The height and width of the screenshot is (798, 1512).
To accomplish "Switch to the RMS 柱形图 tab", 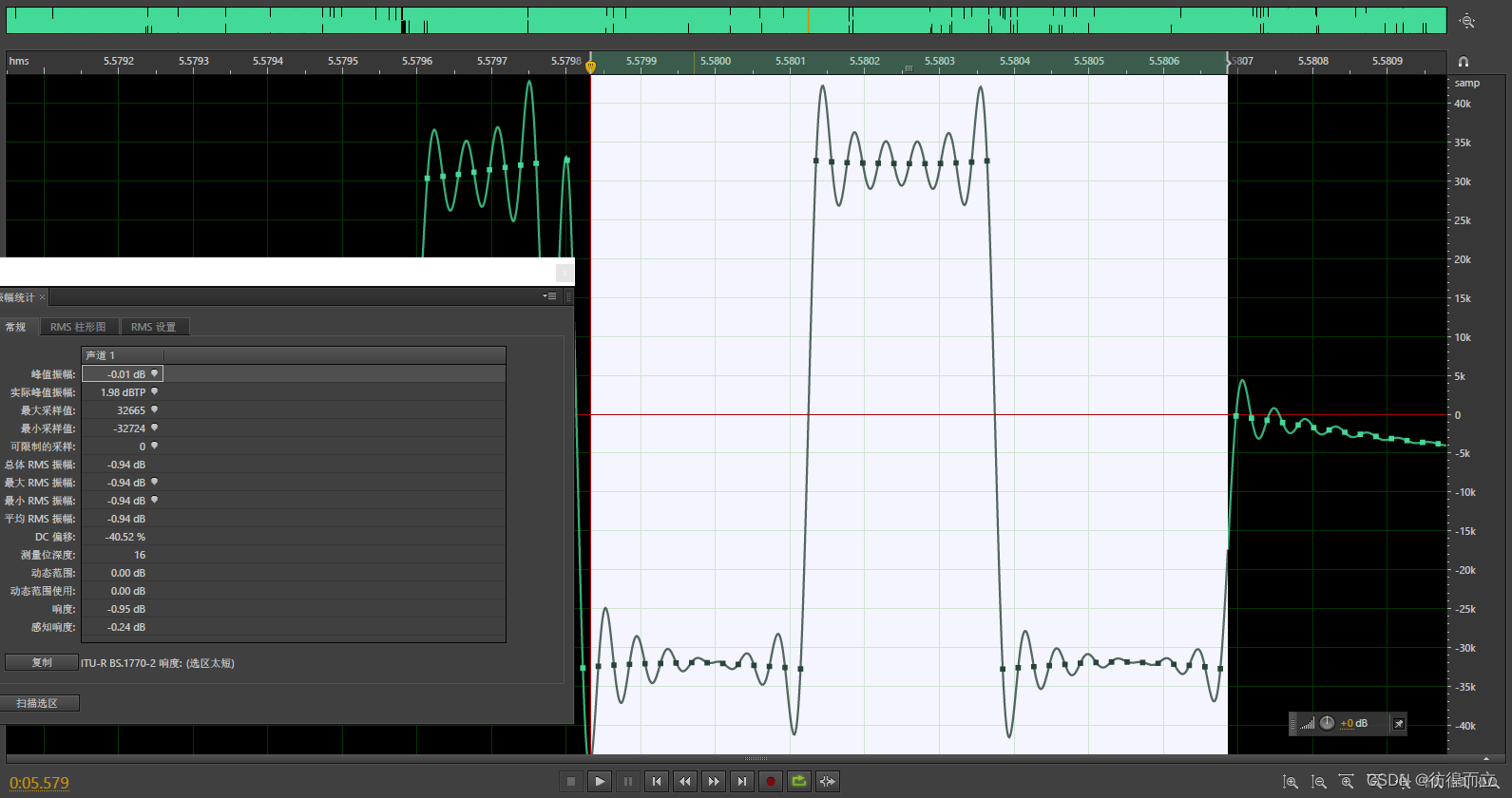I will (78, 327).
